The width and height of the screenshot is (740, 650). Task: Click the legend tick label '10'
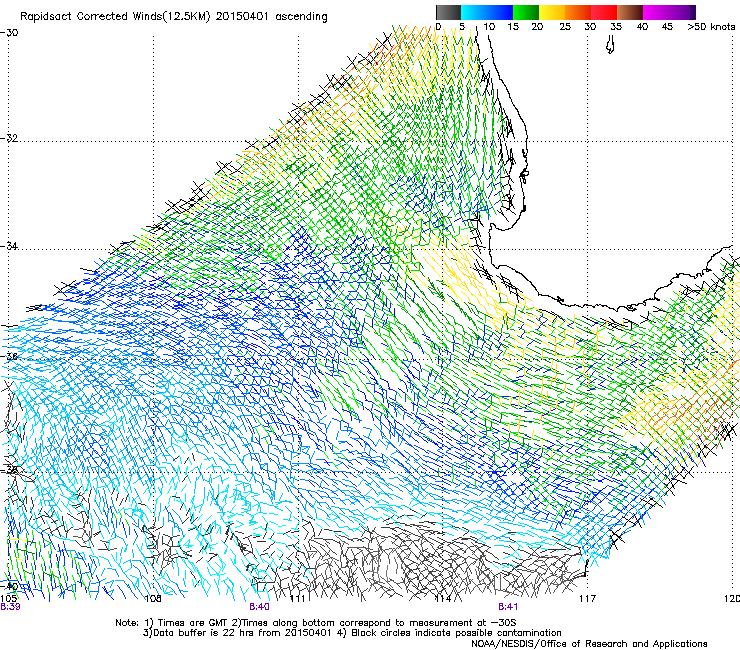(x=489, y=27)
